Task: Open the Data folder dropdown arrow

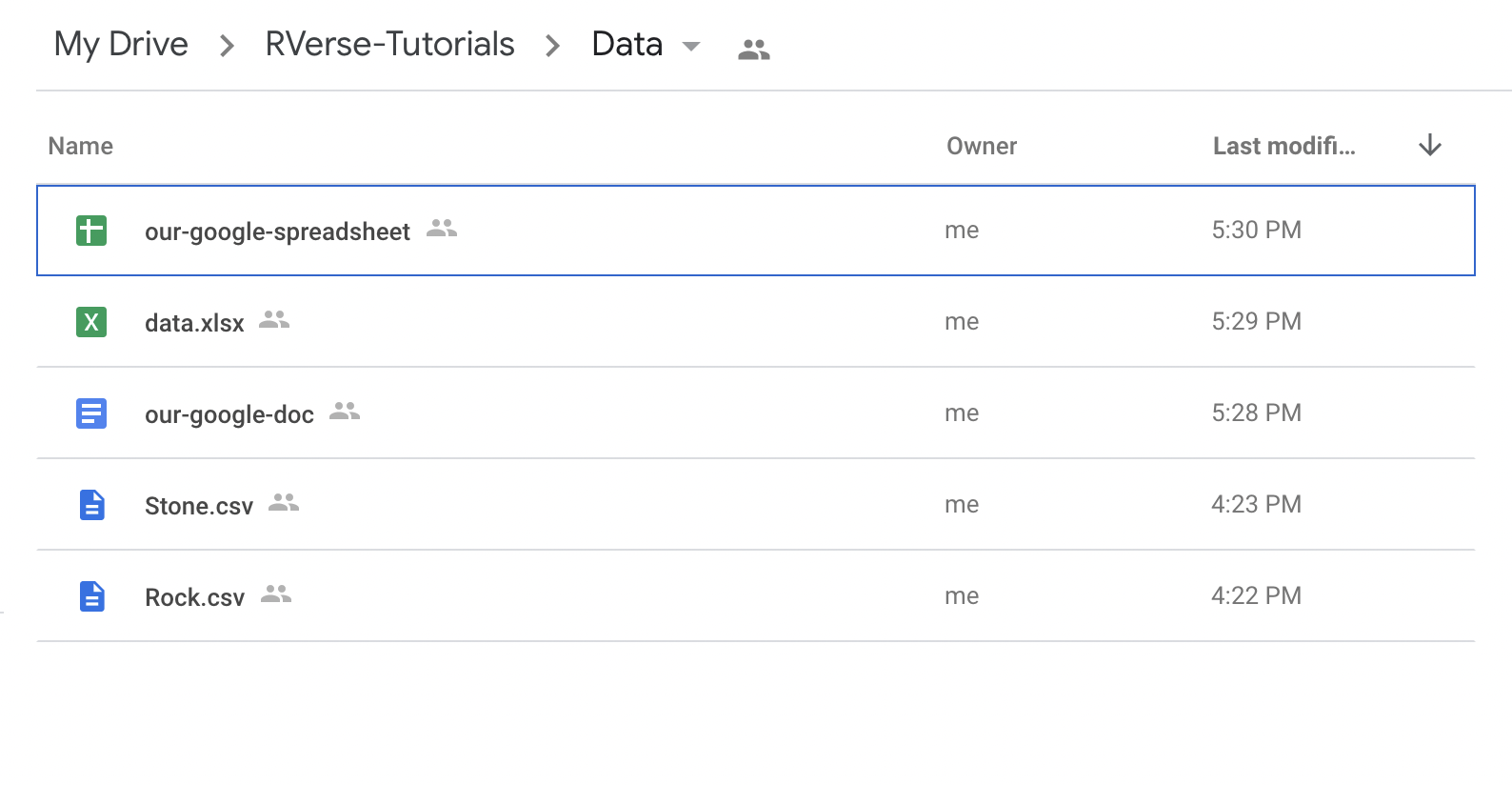Action: [692, 46]
